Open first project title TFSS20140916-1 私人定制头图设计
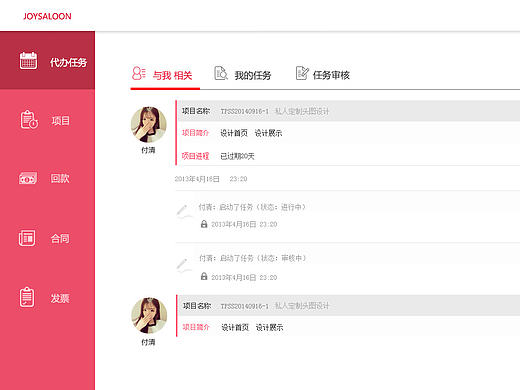The width and height of the screenshot is (520, 390). (x=275, y=111)
